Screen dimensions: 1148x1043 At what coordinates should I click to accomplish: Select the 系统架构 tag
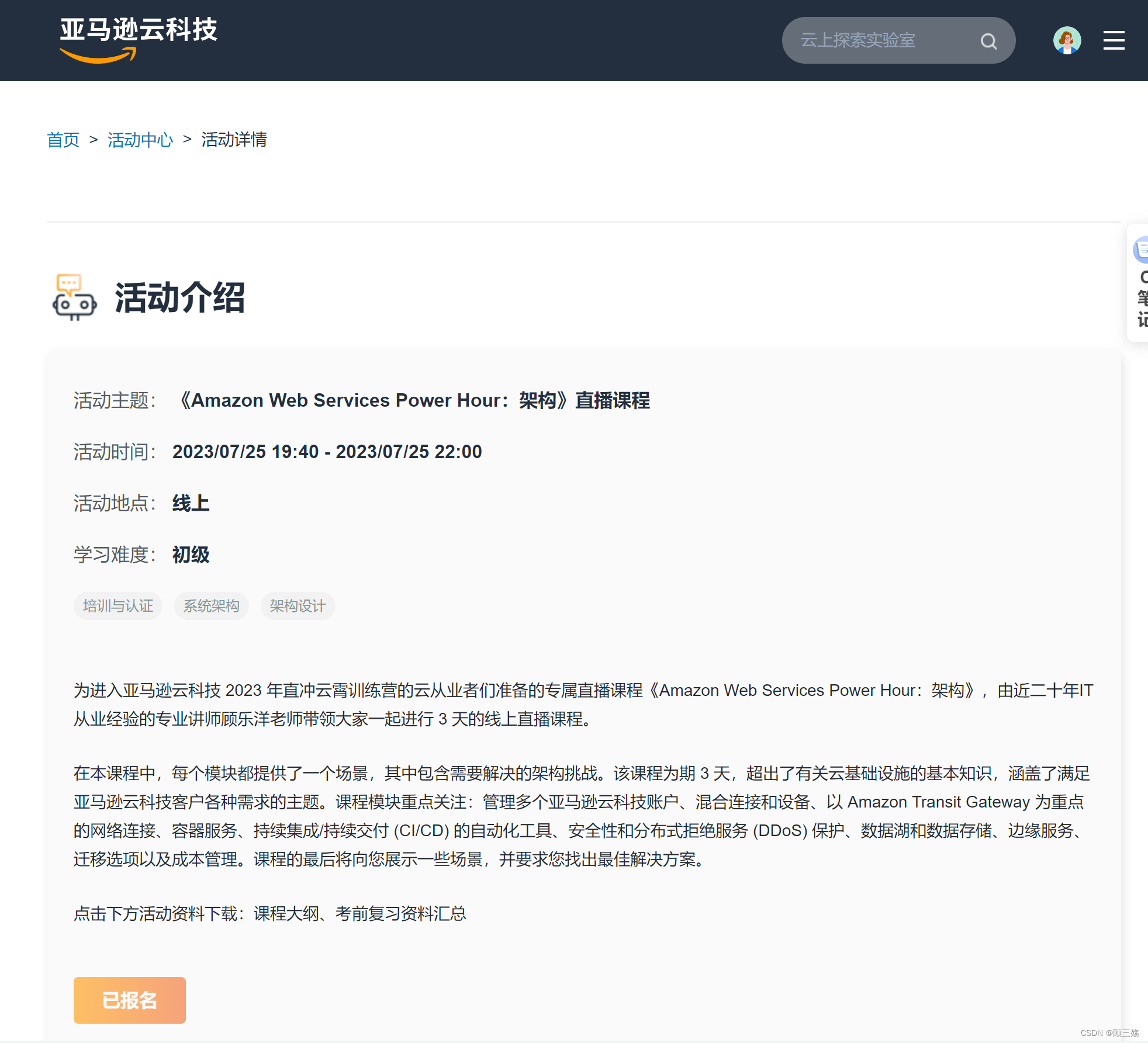coord(212,606)
